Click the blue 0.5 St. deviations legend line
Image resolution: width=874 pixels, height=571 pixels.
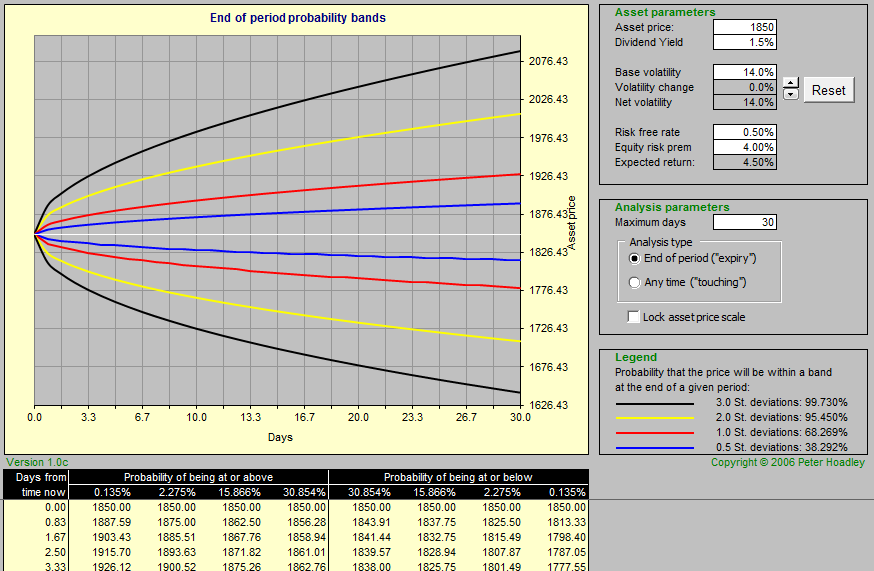coord(655,448)
